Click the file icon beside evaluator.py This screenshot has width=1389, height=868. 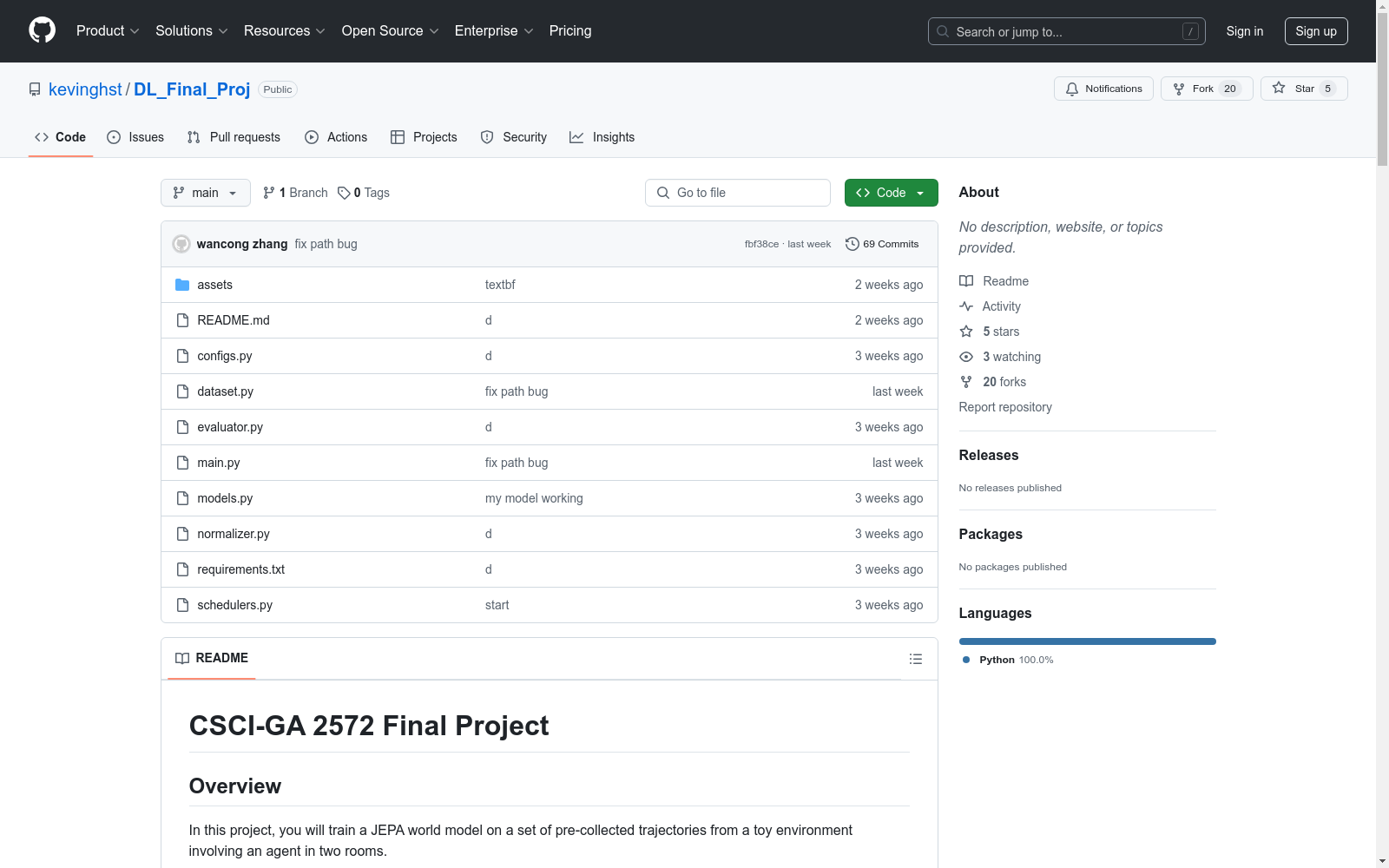tap(182, 427)
